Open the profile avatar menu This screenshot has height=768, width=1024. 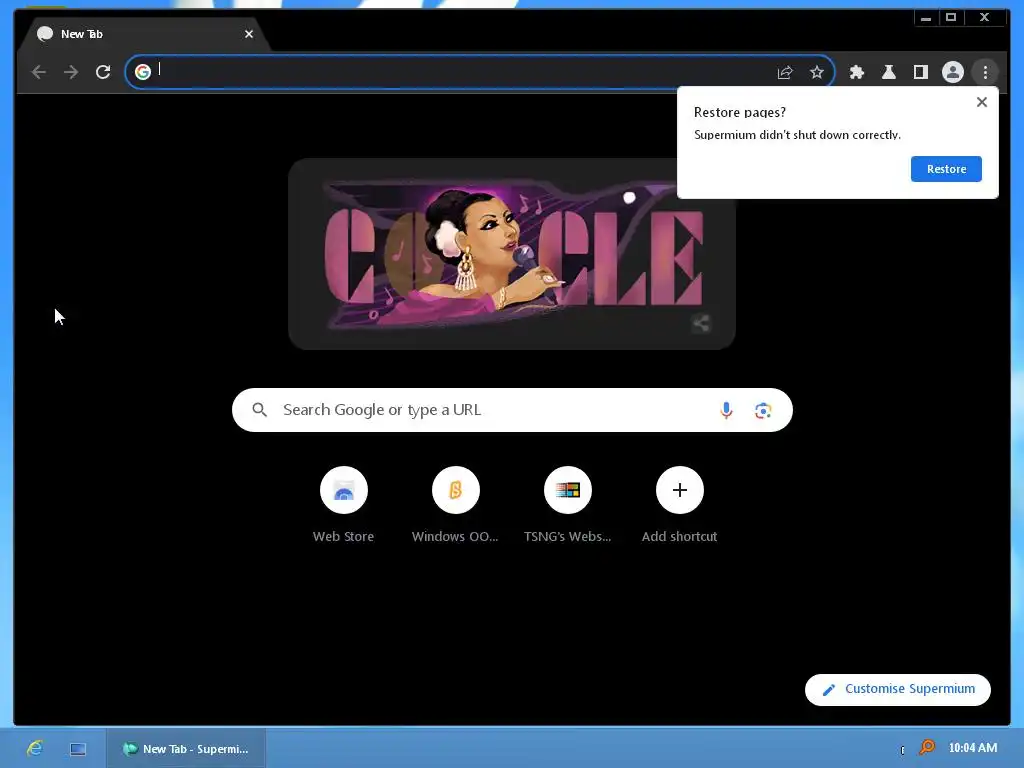click(953, 72)
